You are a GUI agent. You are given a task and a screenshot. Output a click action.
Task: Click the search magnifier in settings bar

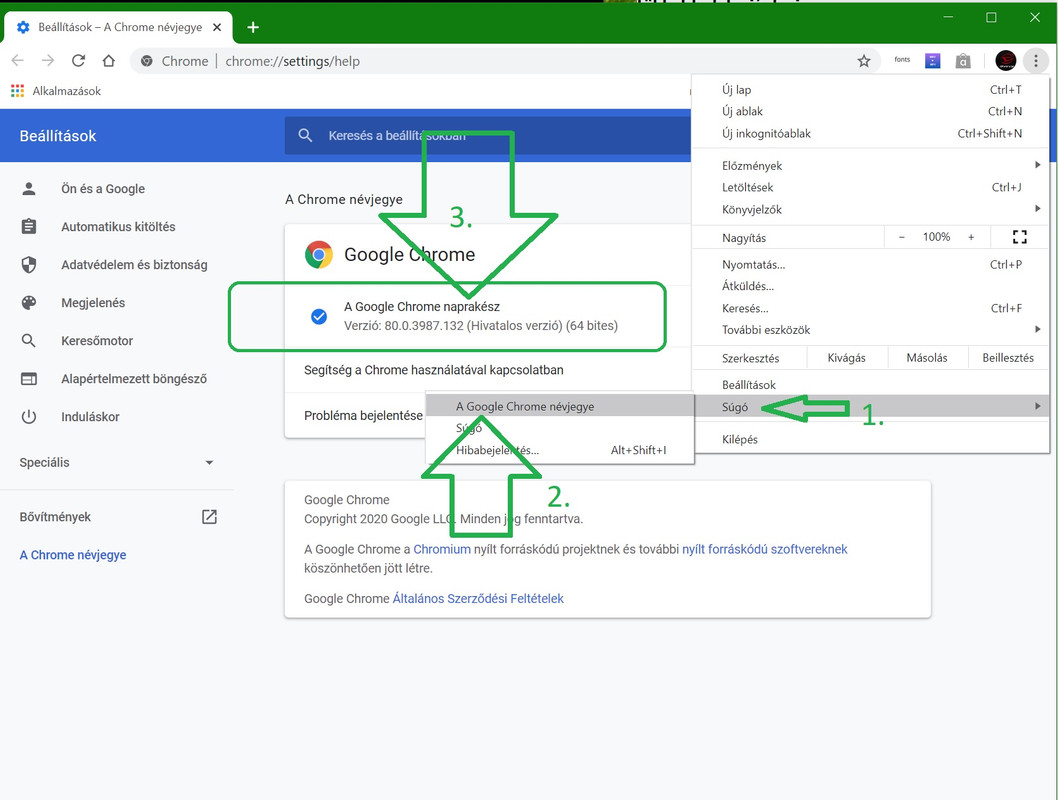point(305,136)
